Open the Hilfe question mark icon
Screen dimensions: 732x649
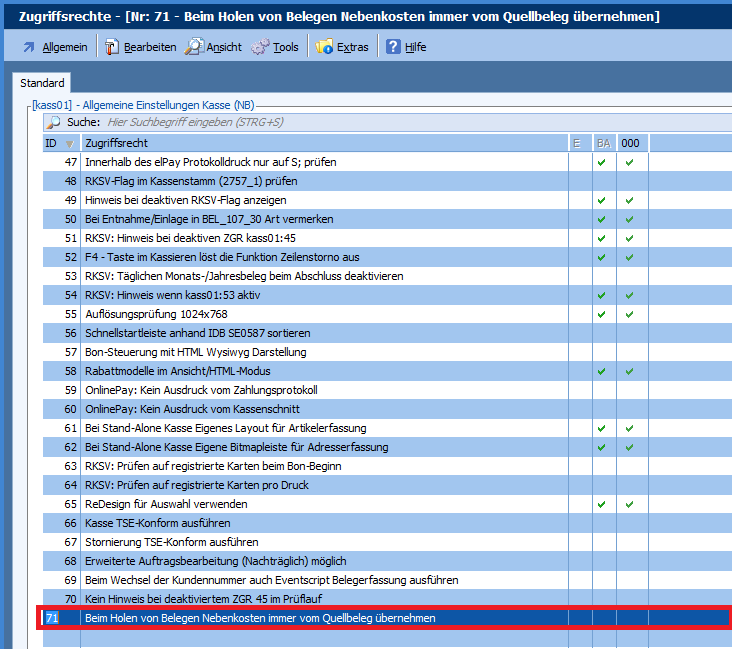click(x=394, y=47)
